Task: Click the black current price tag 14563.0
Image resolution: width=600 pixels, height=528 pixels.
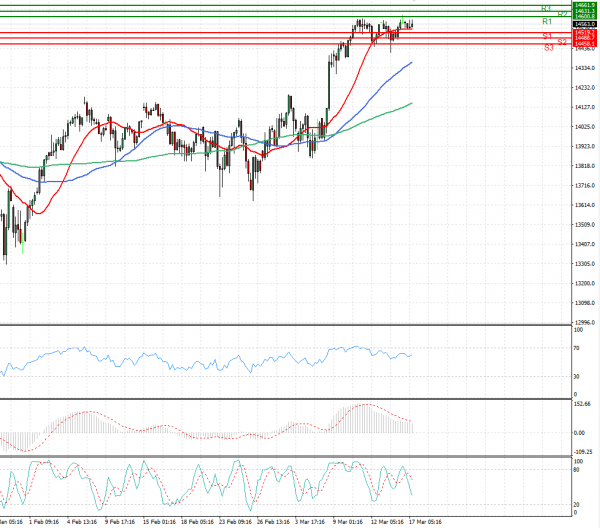Action: [x=584, y=24]
